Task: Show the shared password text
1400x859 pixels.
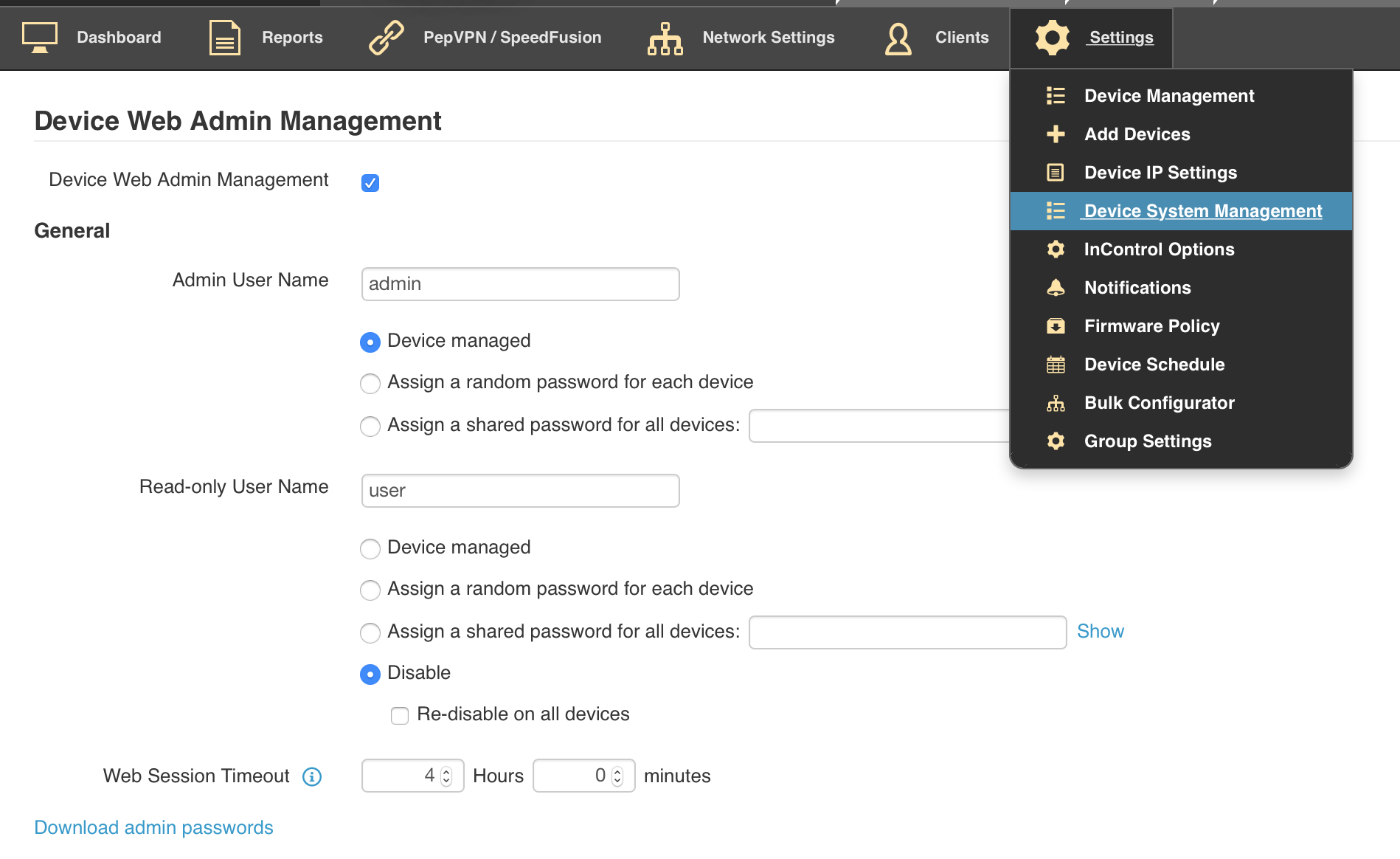Action: (x=1100, y=631)
